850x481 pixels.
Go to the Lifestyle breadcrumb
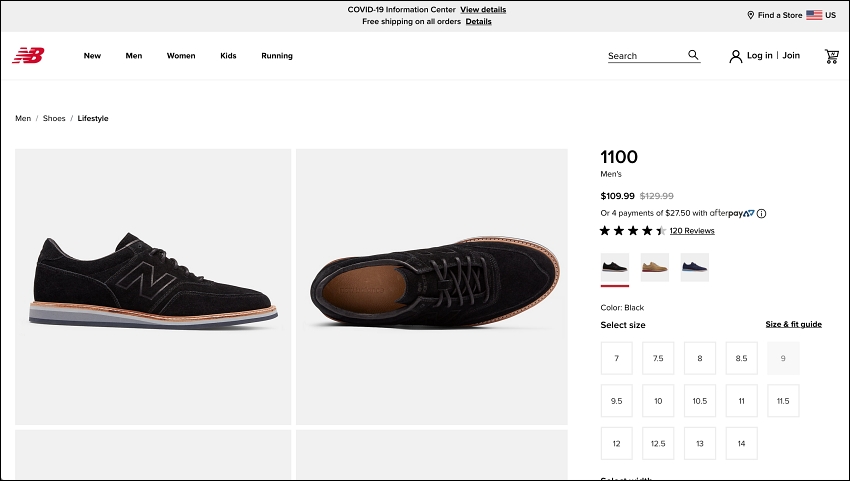pos(93,118)
